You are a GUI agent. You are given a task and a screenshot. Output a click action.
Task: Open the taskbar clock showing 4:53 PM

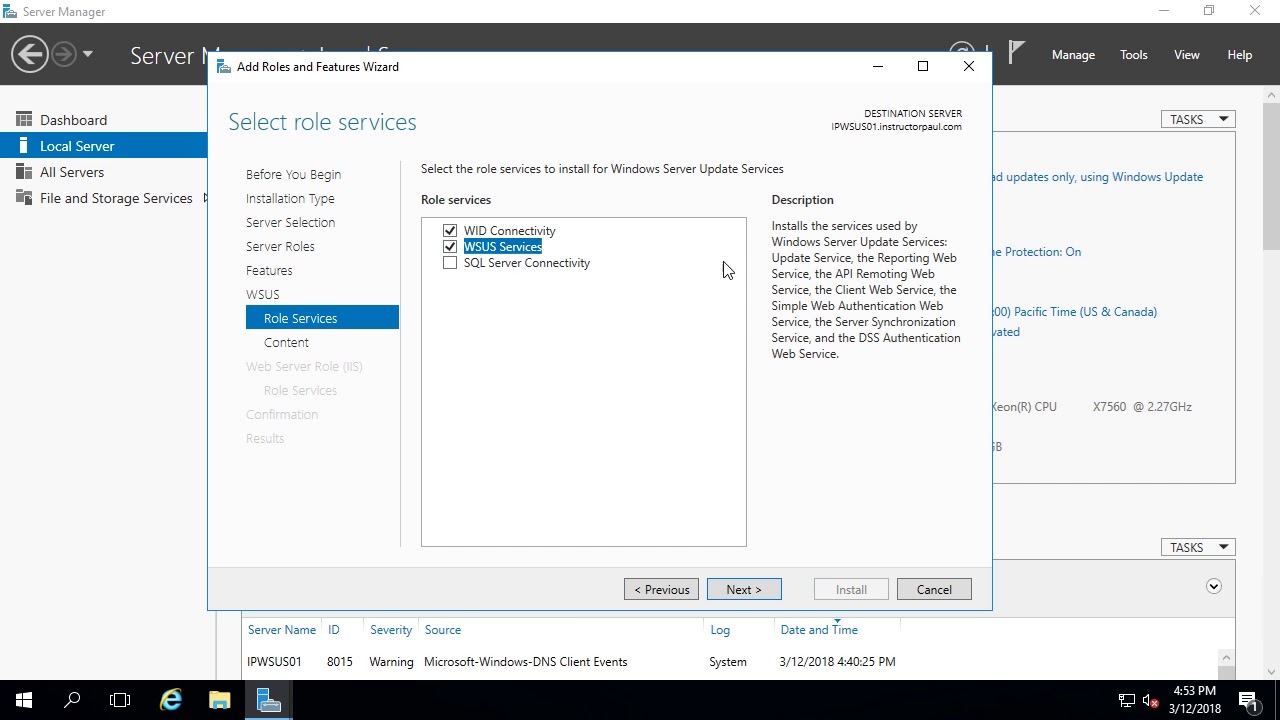pyautogui.click(x=1195, y=700)
